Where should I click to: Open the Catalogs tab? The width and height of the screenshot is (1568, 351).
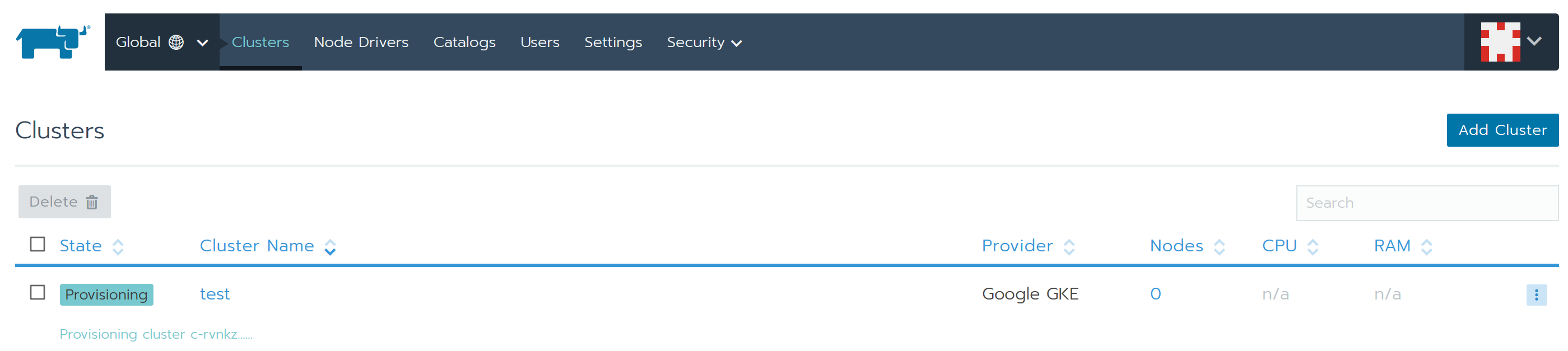464,42
